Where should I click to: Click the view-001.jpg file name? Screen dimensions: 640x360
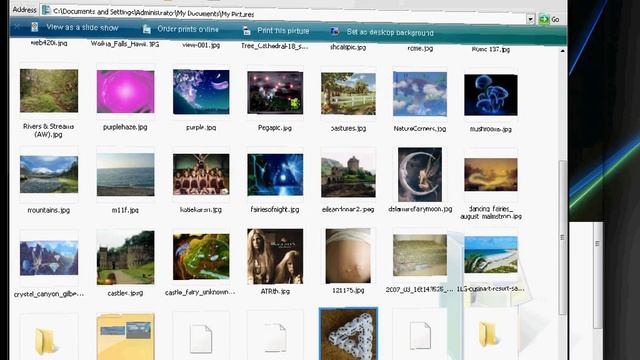pos(201,45)
